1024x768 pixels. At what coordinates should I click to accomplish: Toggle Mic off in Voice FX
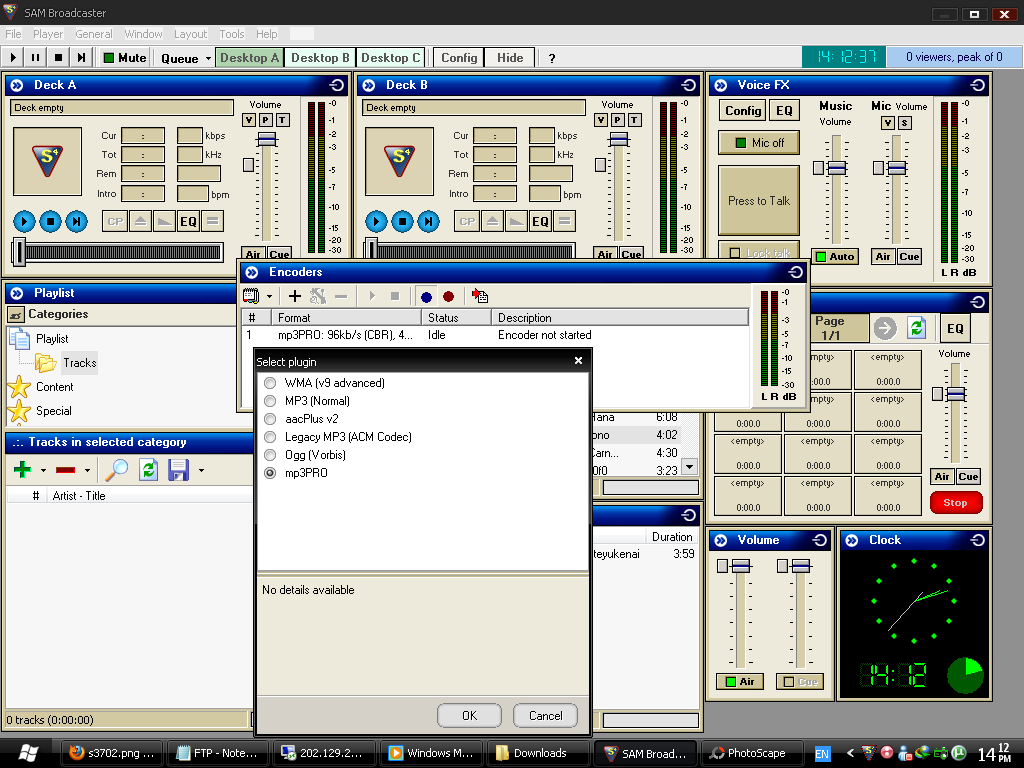click(759, 142)
